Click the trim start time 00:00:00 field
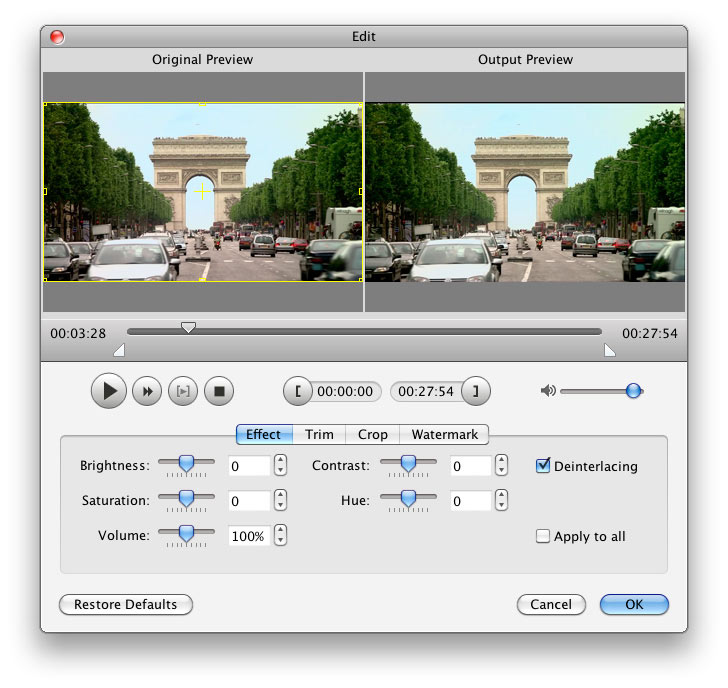This screenshot has height=688, width=728. point(345,391)
